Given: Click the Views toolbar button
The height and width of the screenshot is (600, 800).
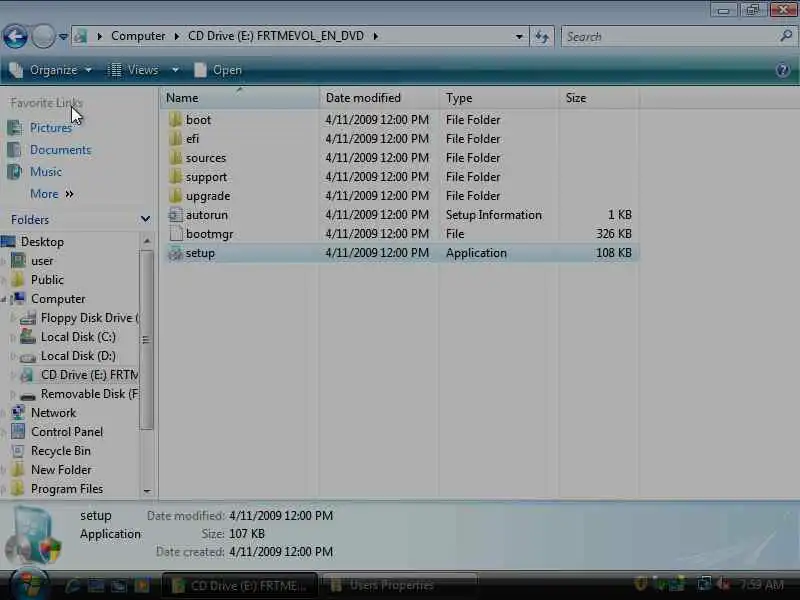Looking at the screenshot, I should pos(134,70).
